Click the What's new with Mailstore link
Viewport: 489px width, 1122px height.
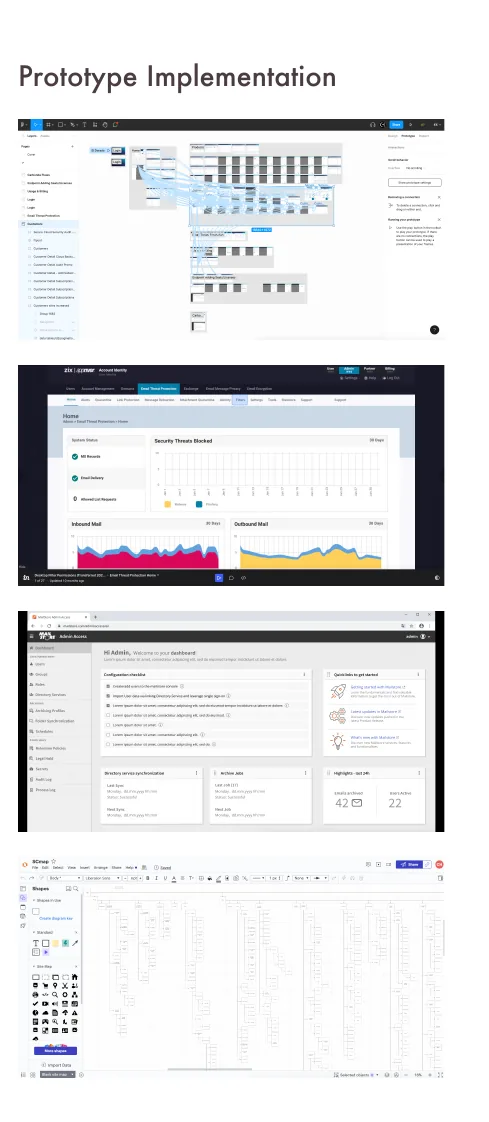click(375, 737)
